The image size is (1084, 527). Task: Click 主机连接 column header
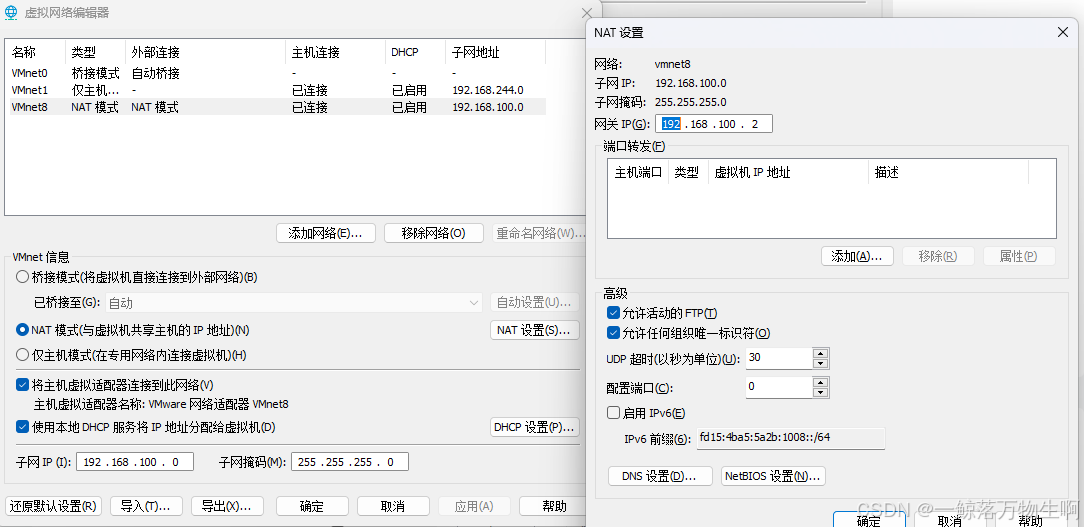pyautogui.click(x=335, y=52)
